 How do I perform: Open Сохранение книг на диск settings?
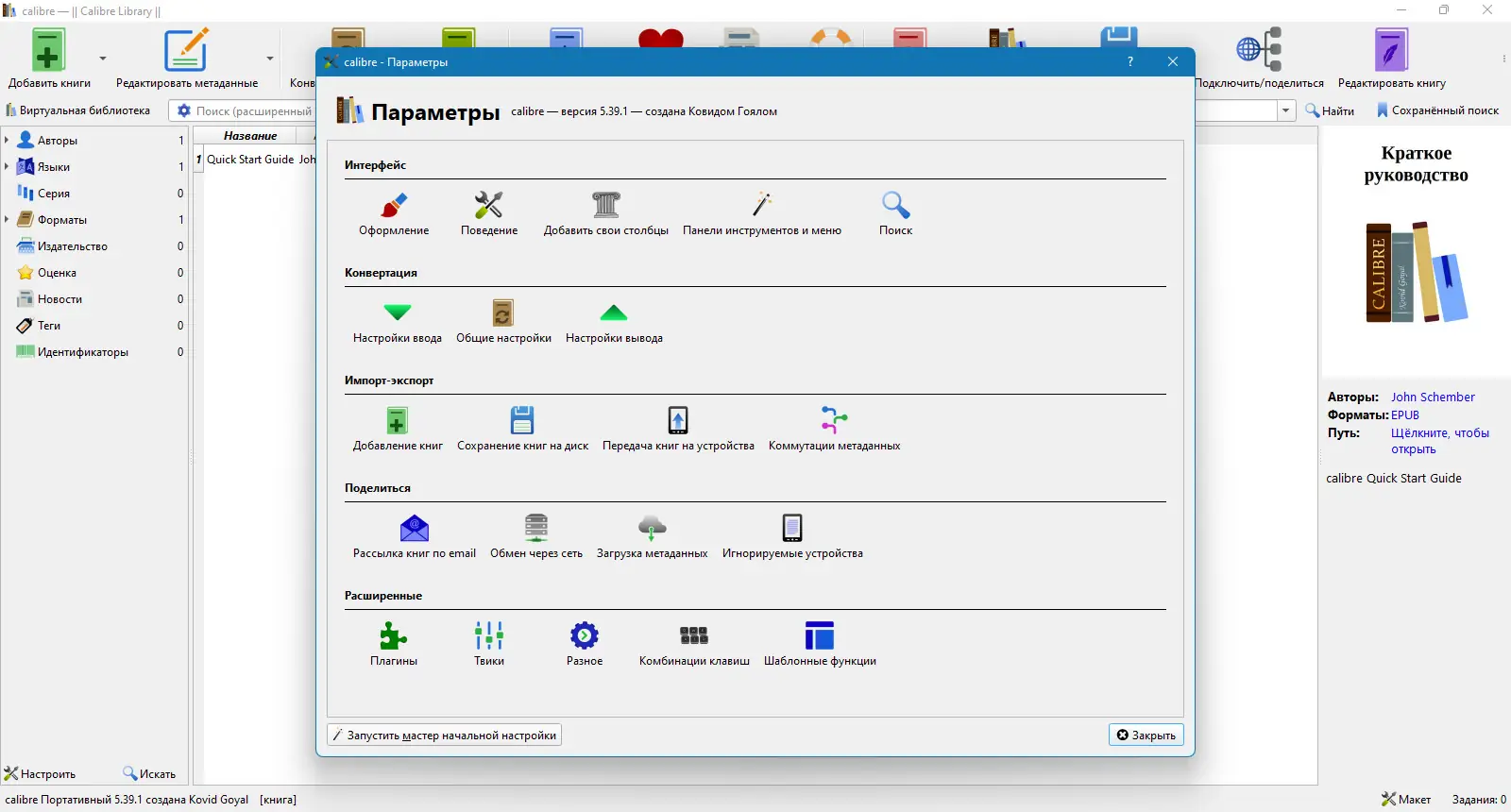click(x=522, y=429)
